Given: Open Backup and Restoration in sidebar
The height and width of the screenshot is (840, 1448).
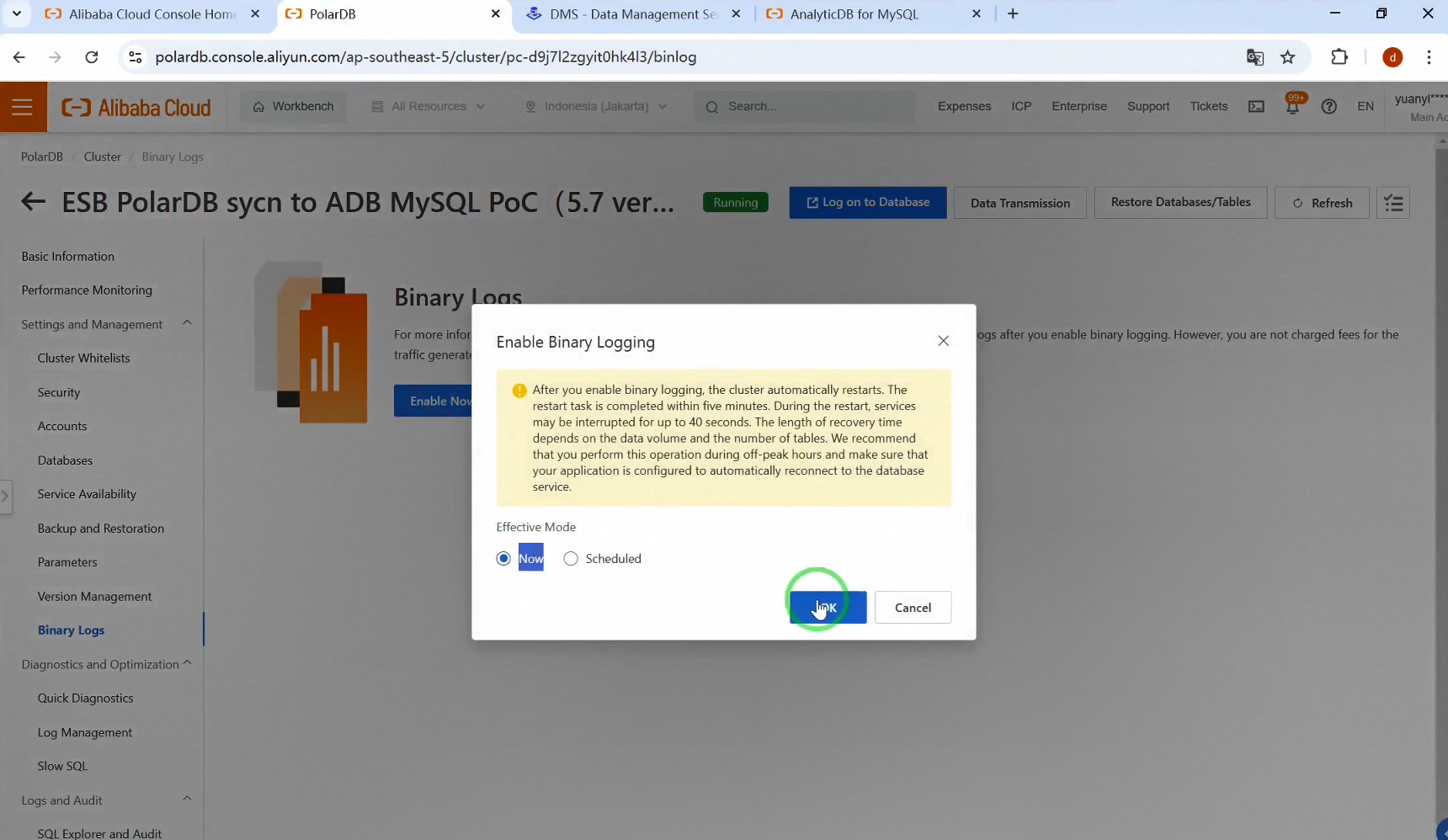Looking at the screenshot, I should click(101, 529).
